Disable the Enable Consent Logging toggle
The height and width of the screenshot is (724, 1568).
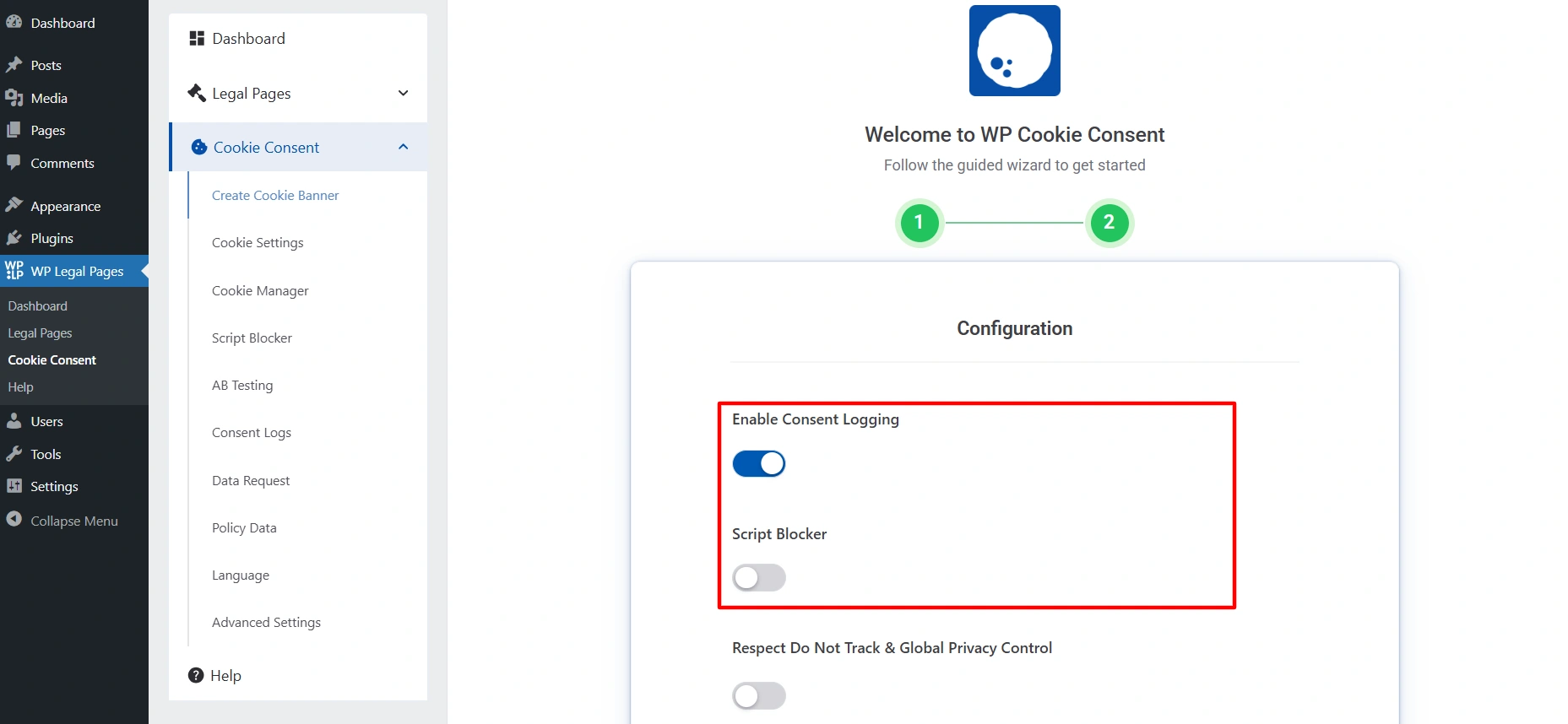757,463
